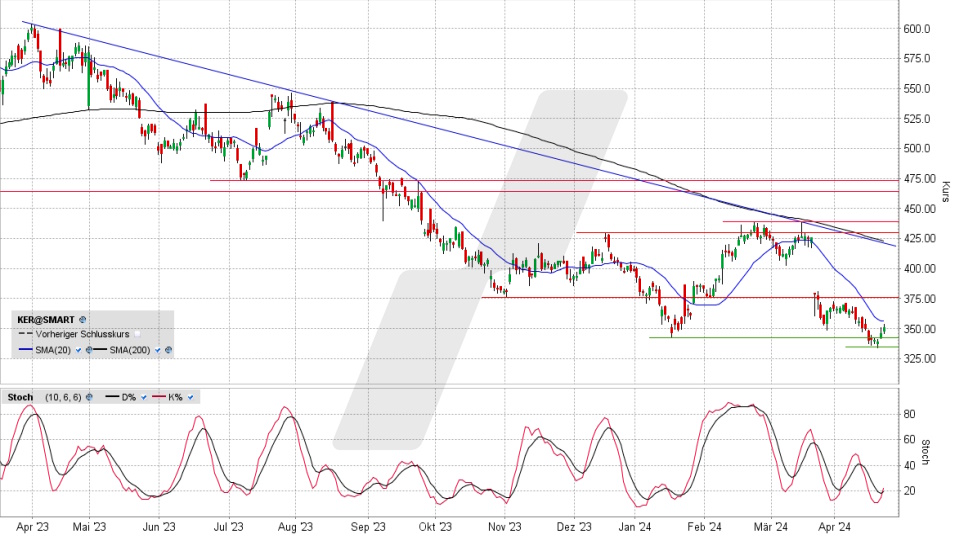Click the Dez '23 date label
This screenshot has height=540, width=960.
pos(575,527)
